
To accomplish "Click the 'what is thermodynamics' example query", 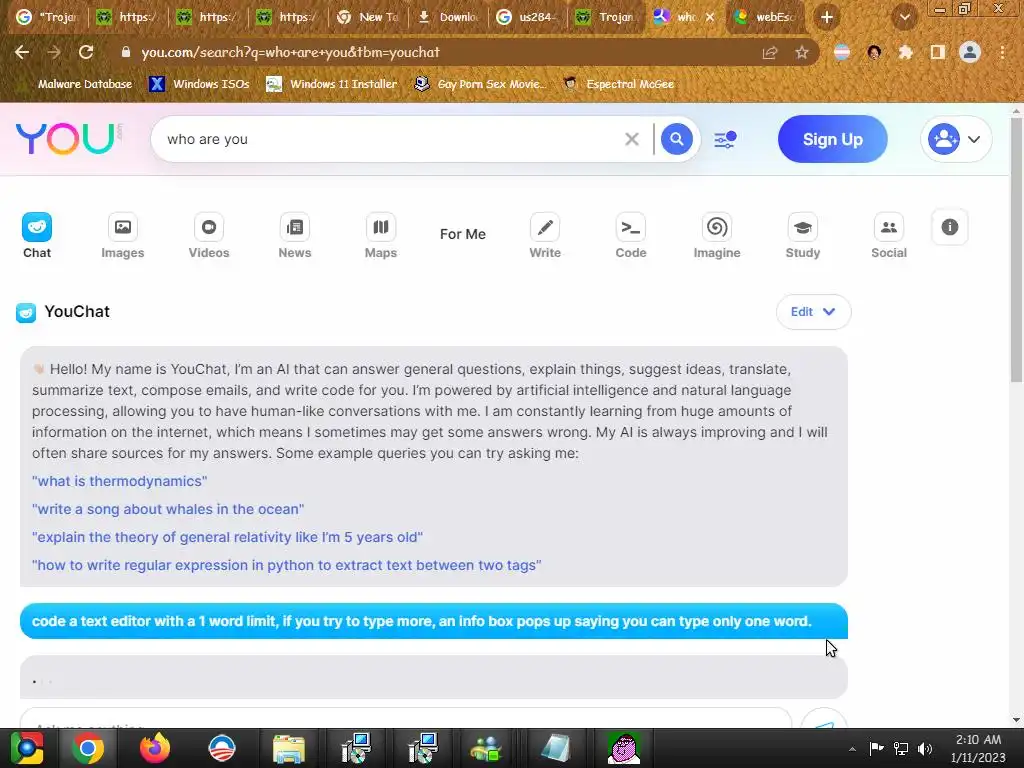I will click(x=120, y=481).
